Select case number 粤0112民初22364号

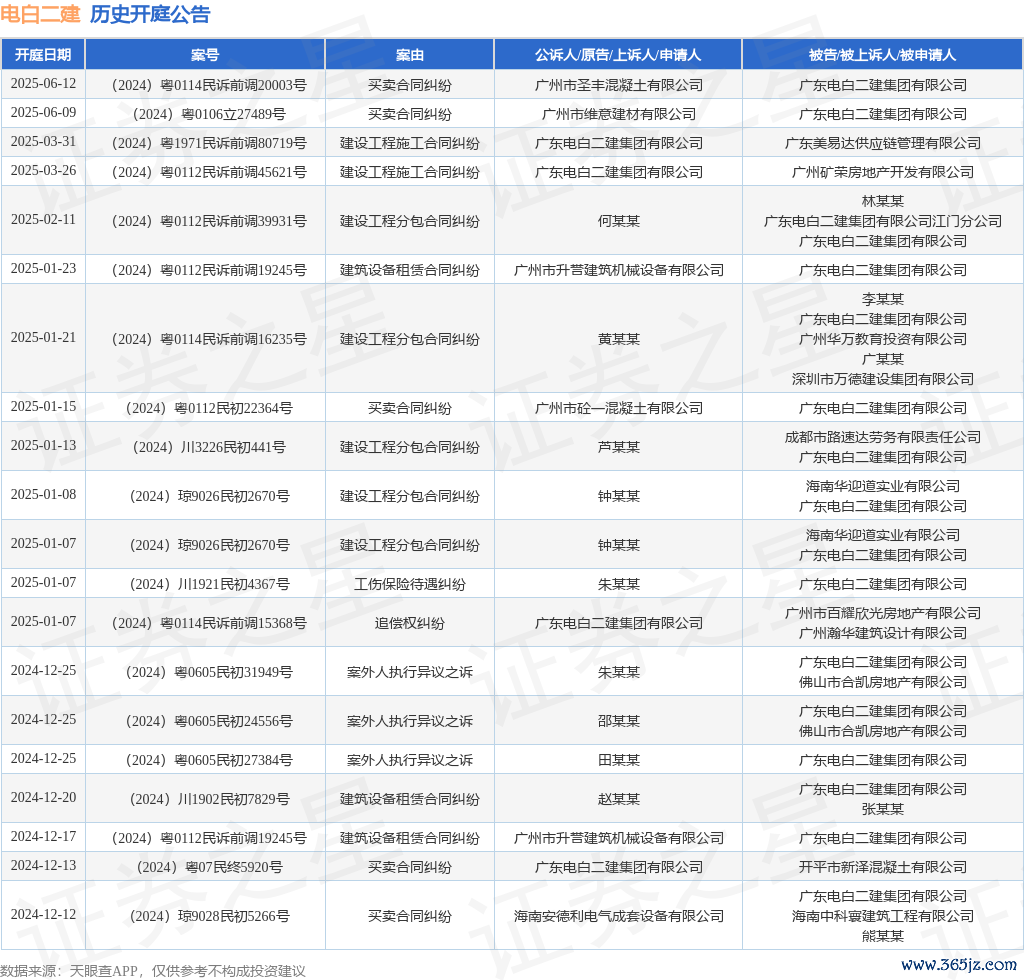coord(209,408)
